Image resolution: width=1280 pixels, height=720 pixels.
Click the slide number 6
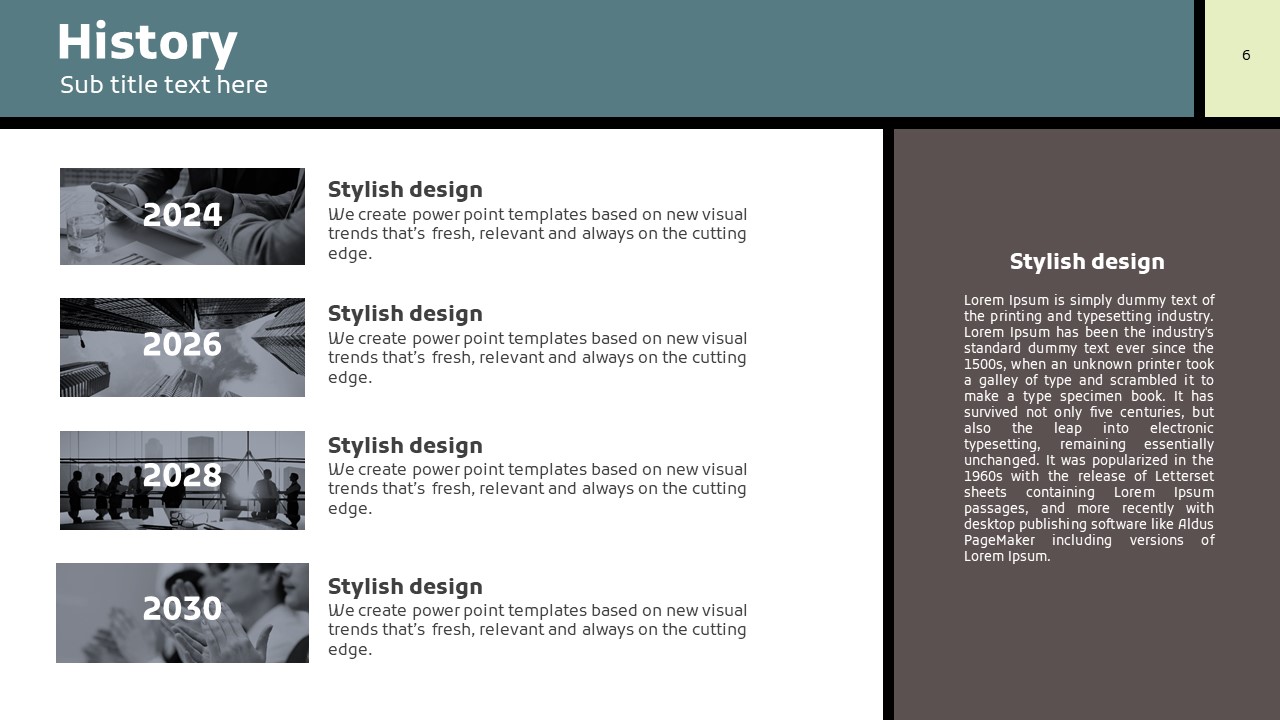[x=1246, y=55]
